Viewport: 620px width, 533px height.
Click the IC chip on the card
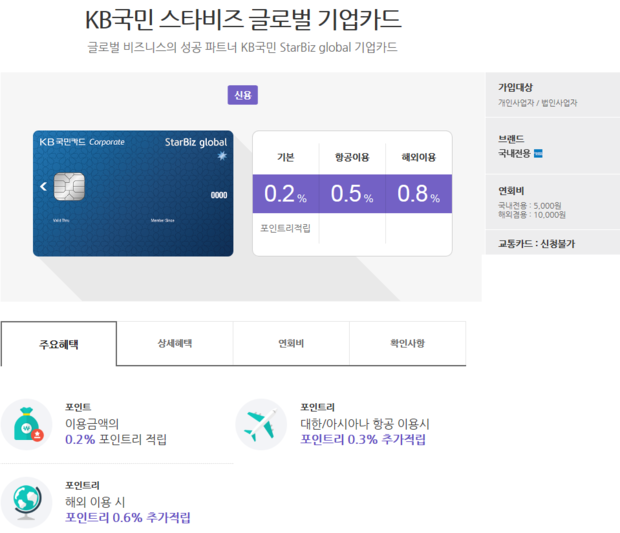[x=69, y=186]
